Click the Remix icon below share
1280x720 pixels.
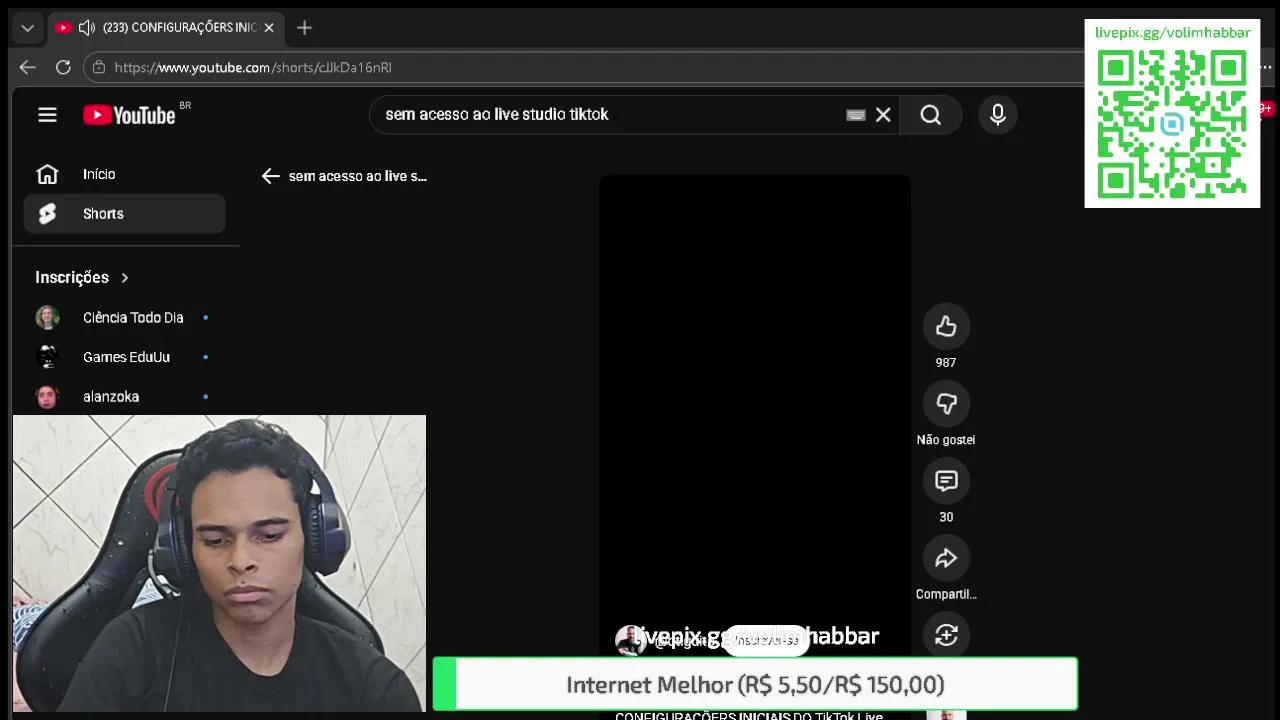coord(946,635)
